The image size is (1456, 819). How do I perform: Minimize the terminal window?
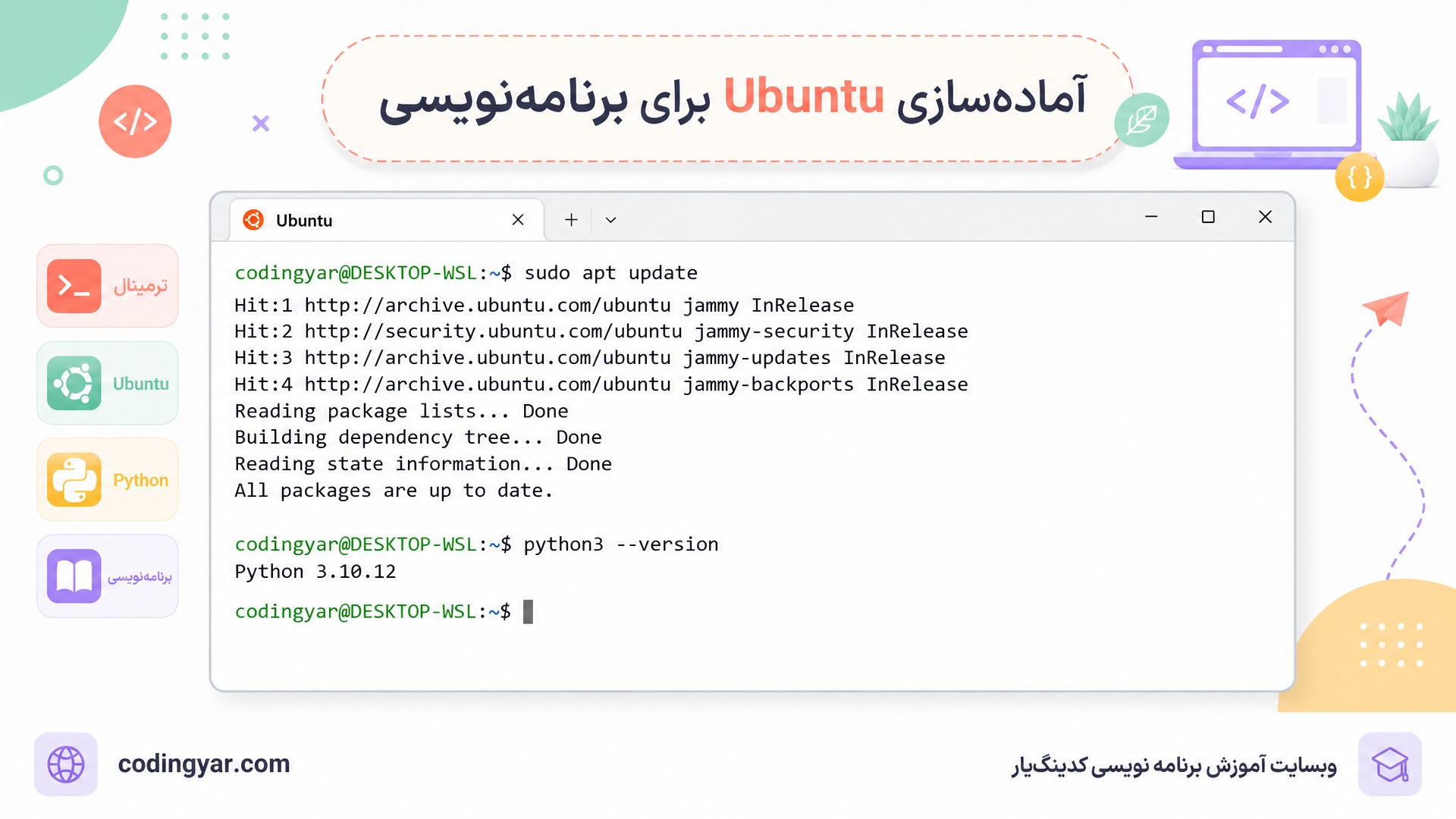pyautogui.click(x=1151, y=217)
